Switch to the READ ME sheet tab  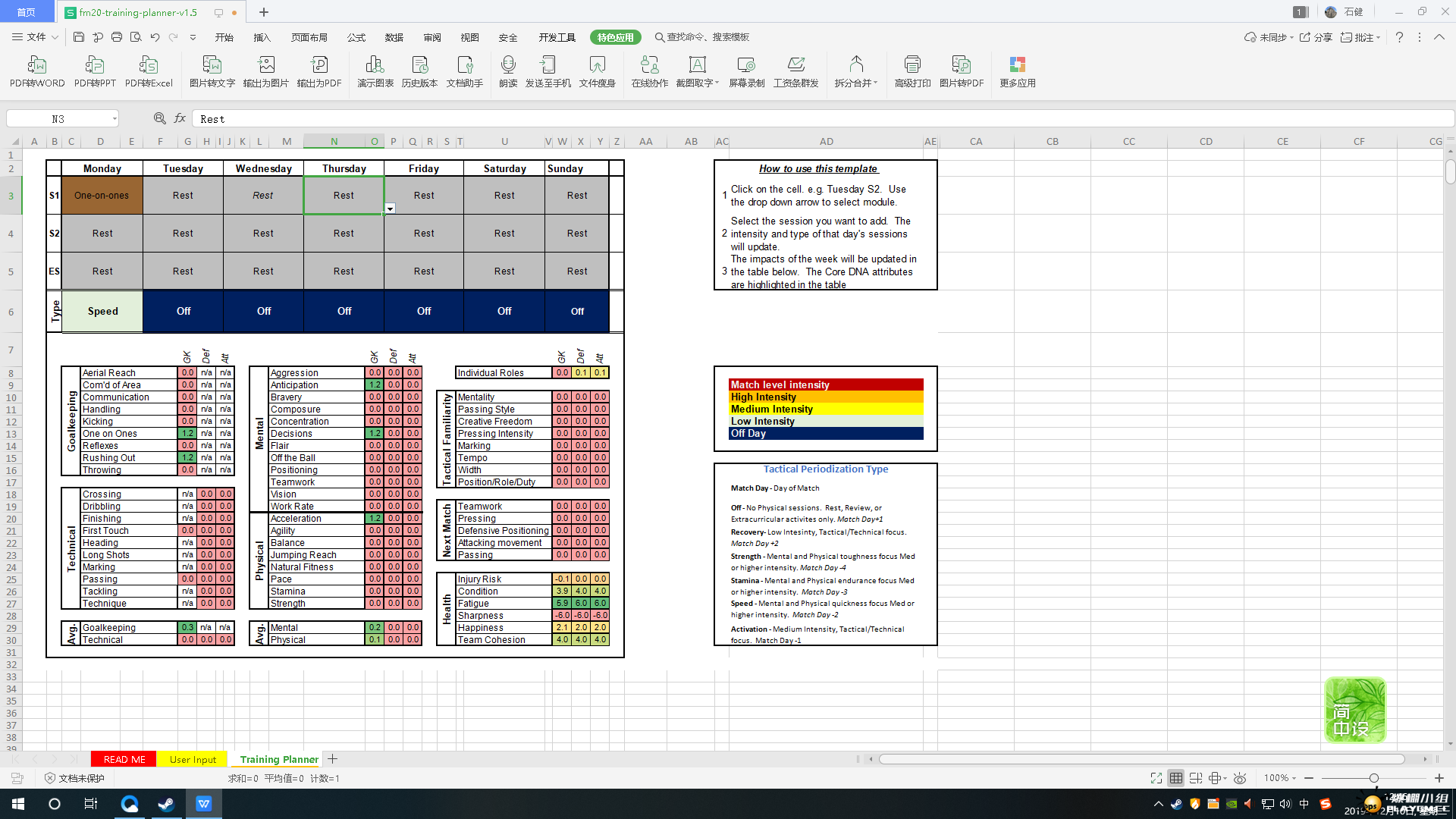click(124, 759)
